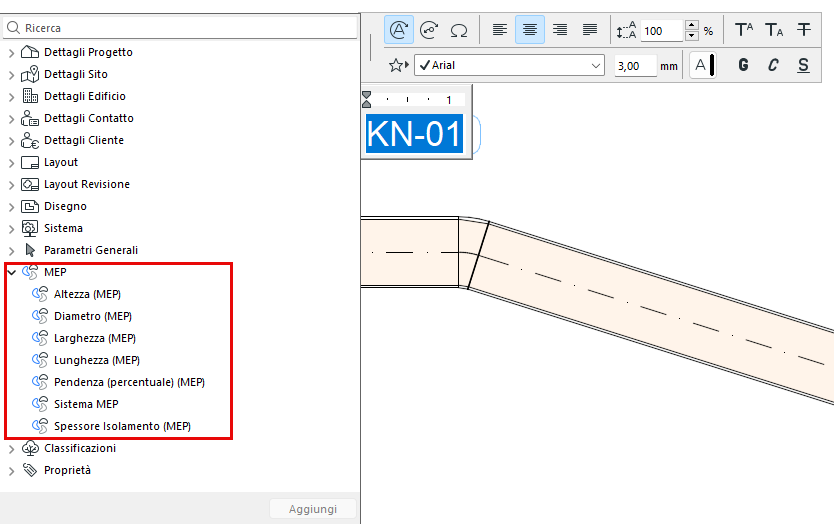This screenshot has width=834, height=524.
Task: Choose Spessore Isolamento (MEP) autotext
Action: point(122,426)
